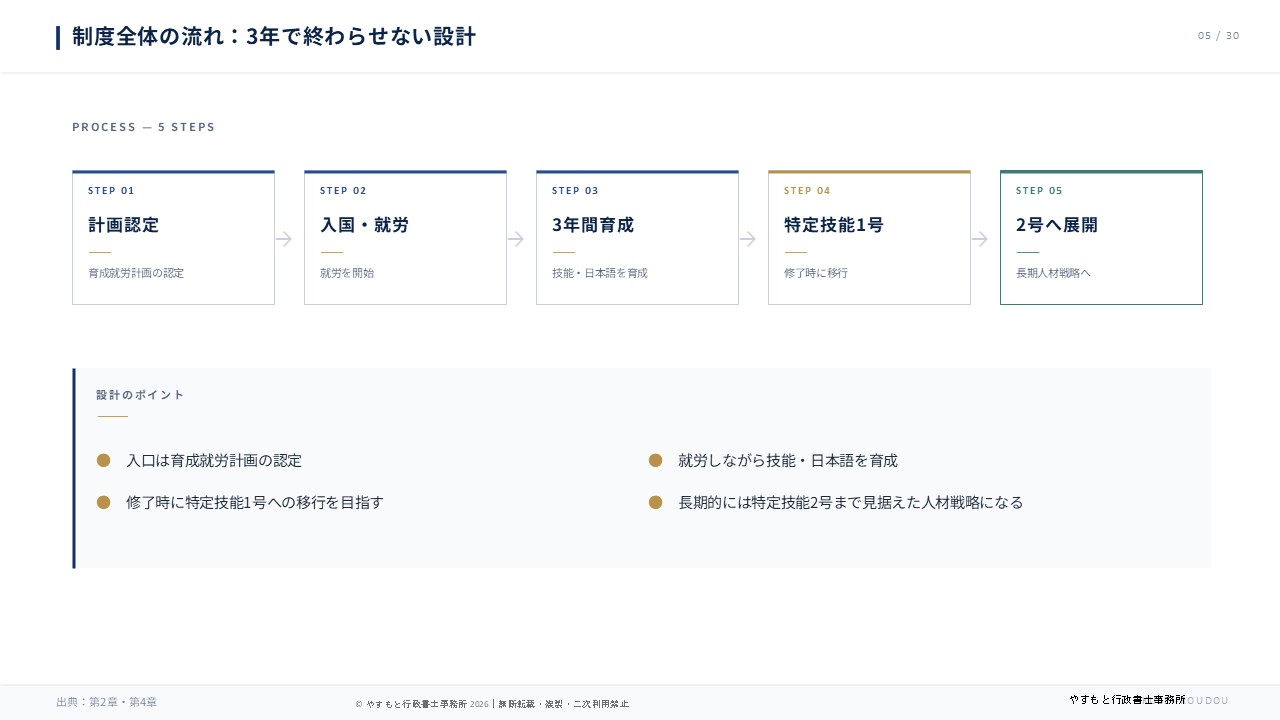1280x720 pixels.
Task: Click the slide title 制度全体の流れ：3年で終わらせない設計
Action: (274, 37)
